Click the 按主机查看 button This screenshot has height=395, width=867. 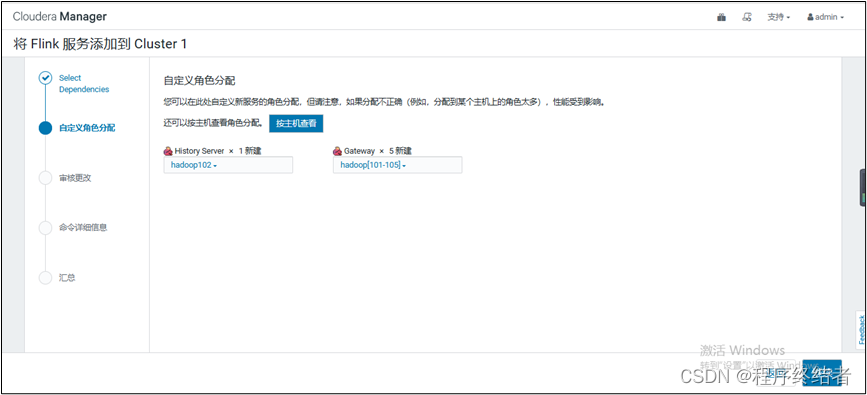[296, 123]
